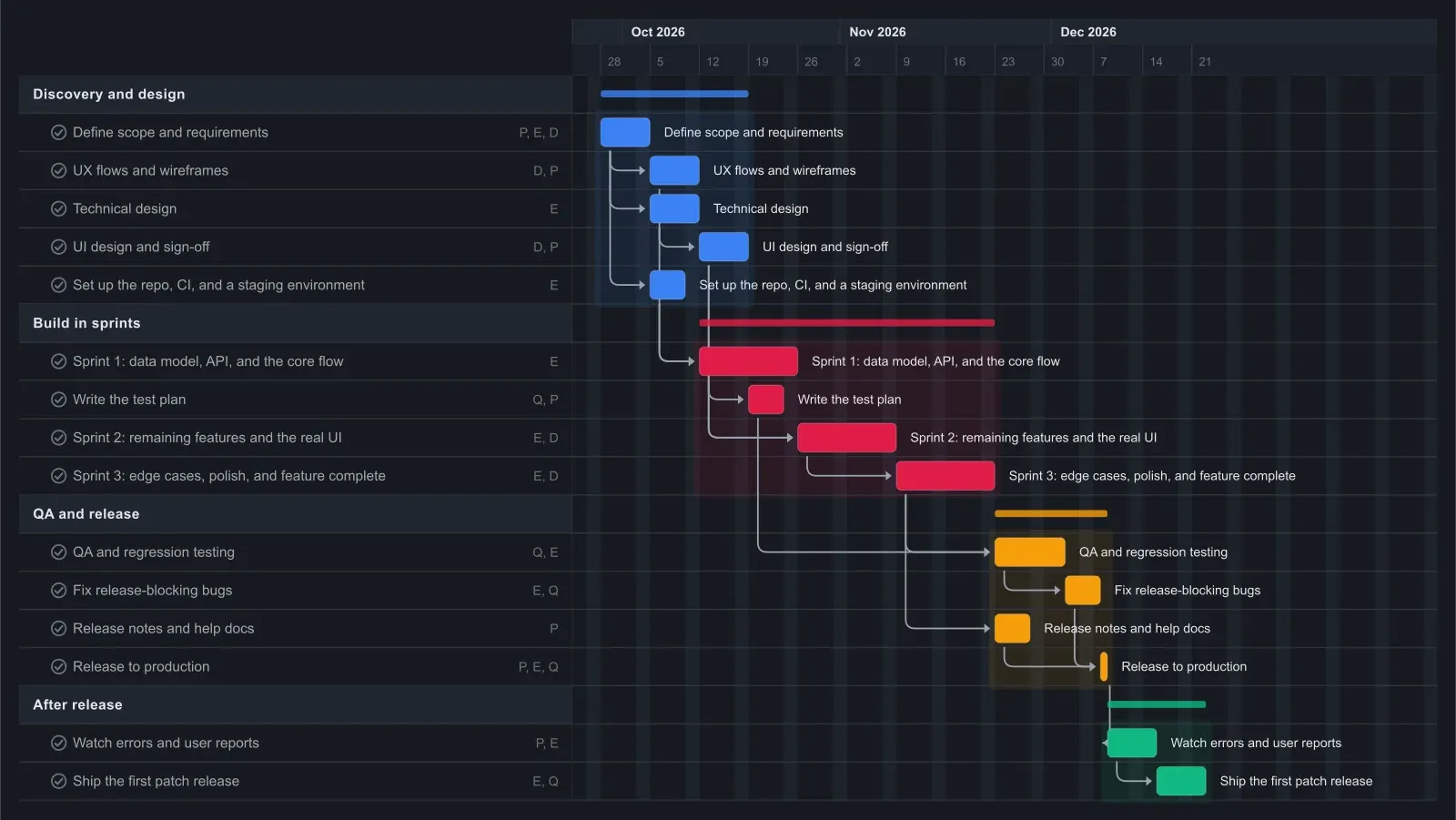Screen dimensions: 1456x820
Task: Click assignees 'P, E, Q' on Release to production row
Action: pyautogui.click(x=539, y=667)
